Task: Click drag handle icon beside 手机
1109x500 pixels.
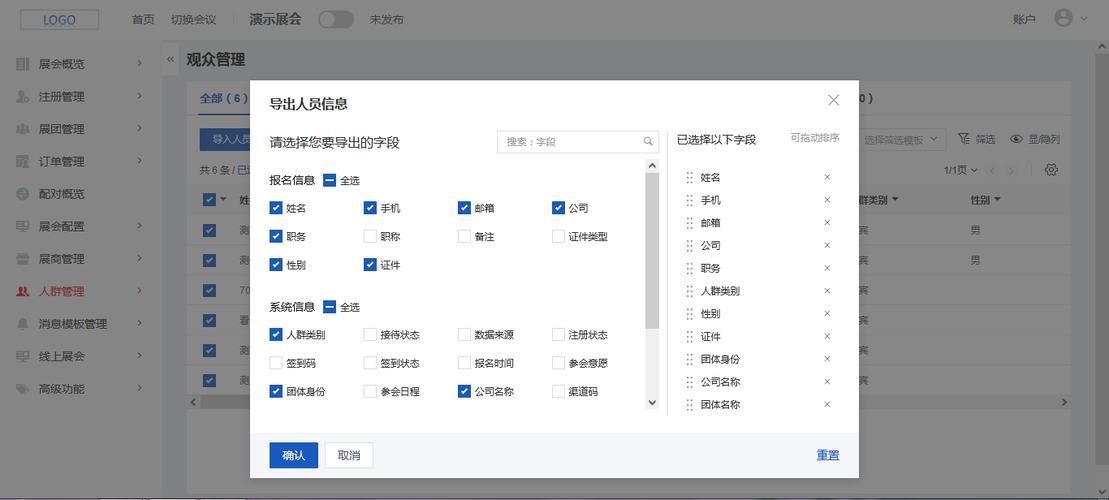Action: point(690,200)
